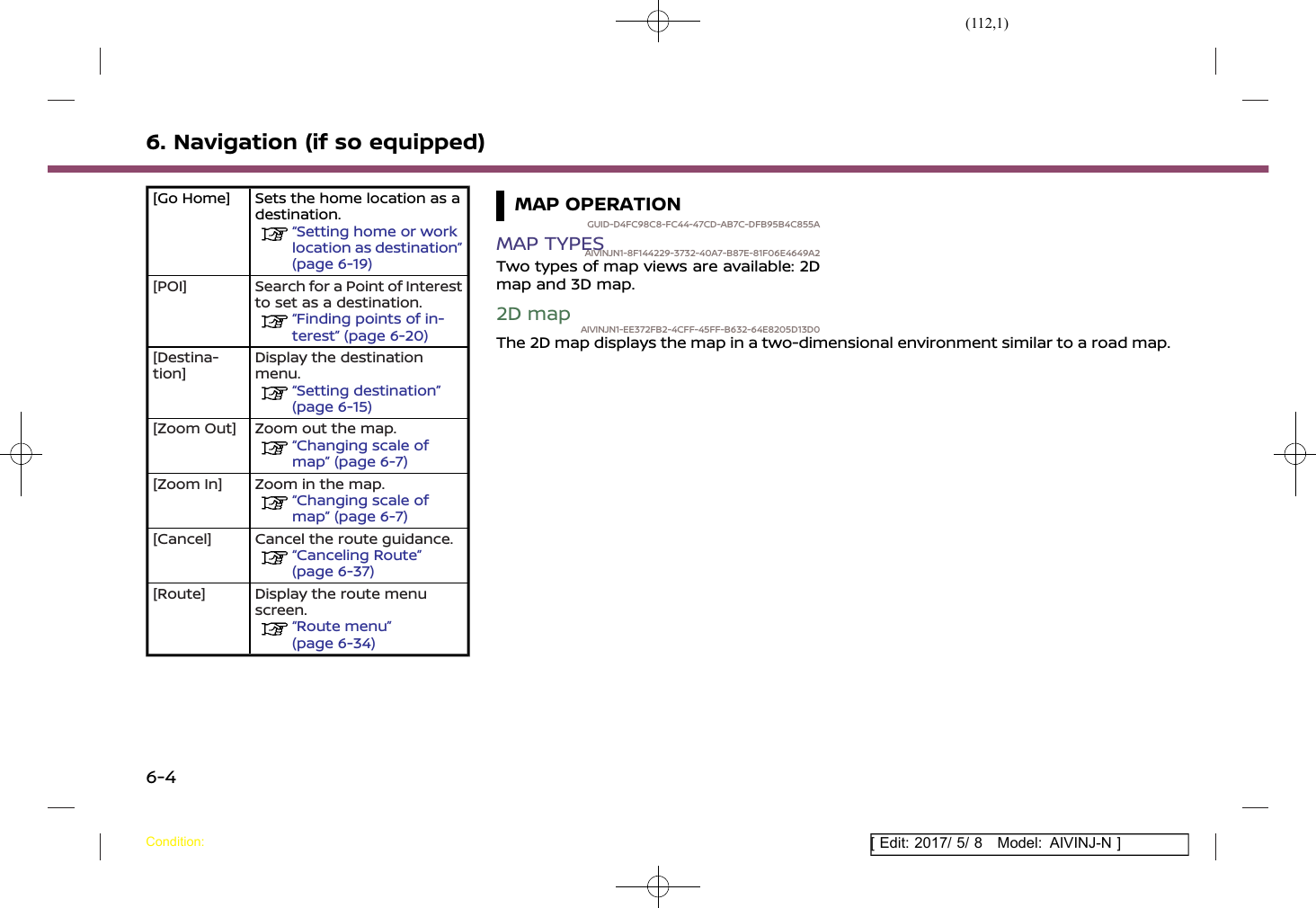1316x908 pixels.
Task: Click the reference hand icon in the Destination row
Action: [274, 393]
